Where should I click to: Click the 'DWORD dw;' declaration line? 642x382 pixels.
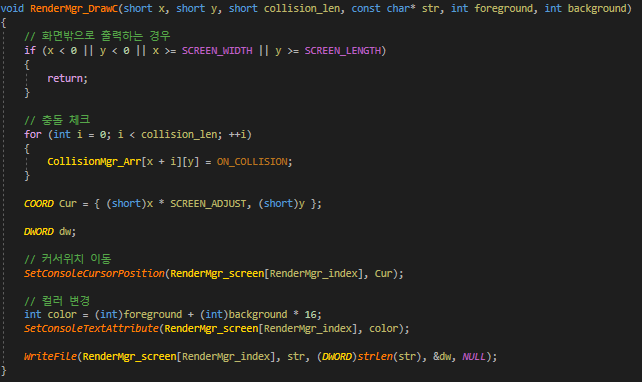coord(50,231)
